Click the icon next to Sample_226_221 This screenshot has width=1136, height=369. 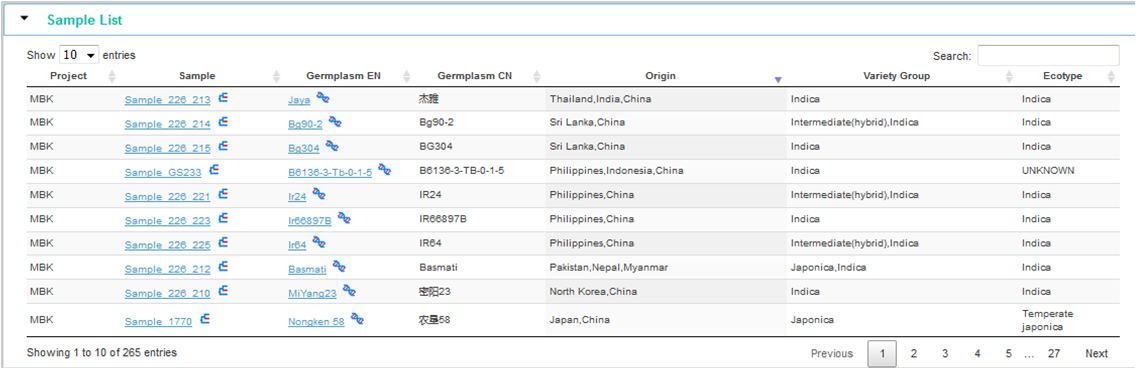tap(224, 194)
